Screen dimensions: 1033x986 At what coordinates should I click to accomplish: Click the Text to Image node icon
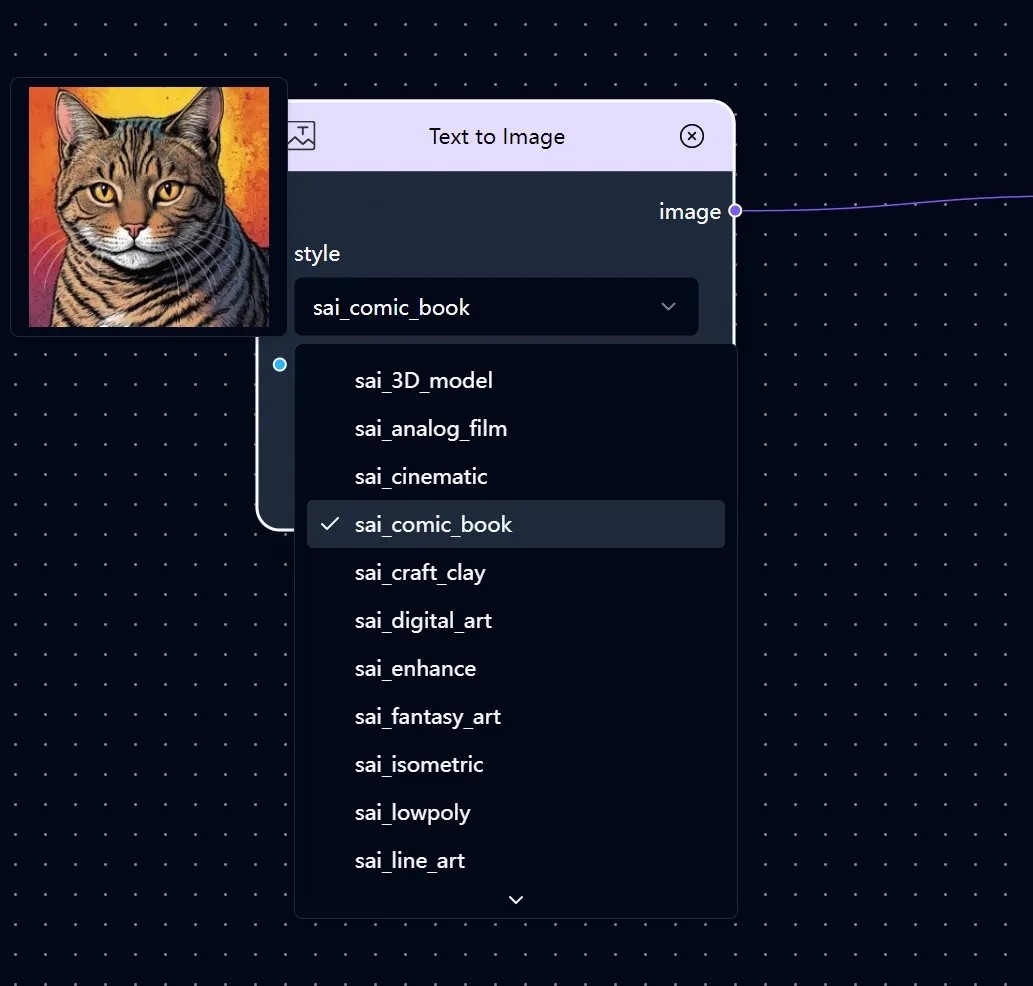click(302, 136)
